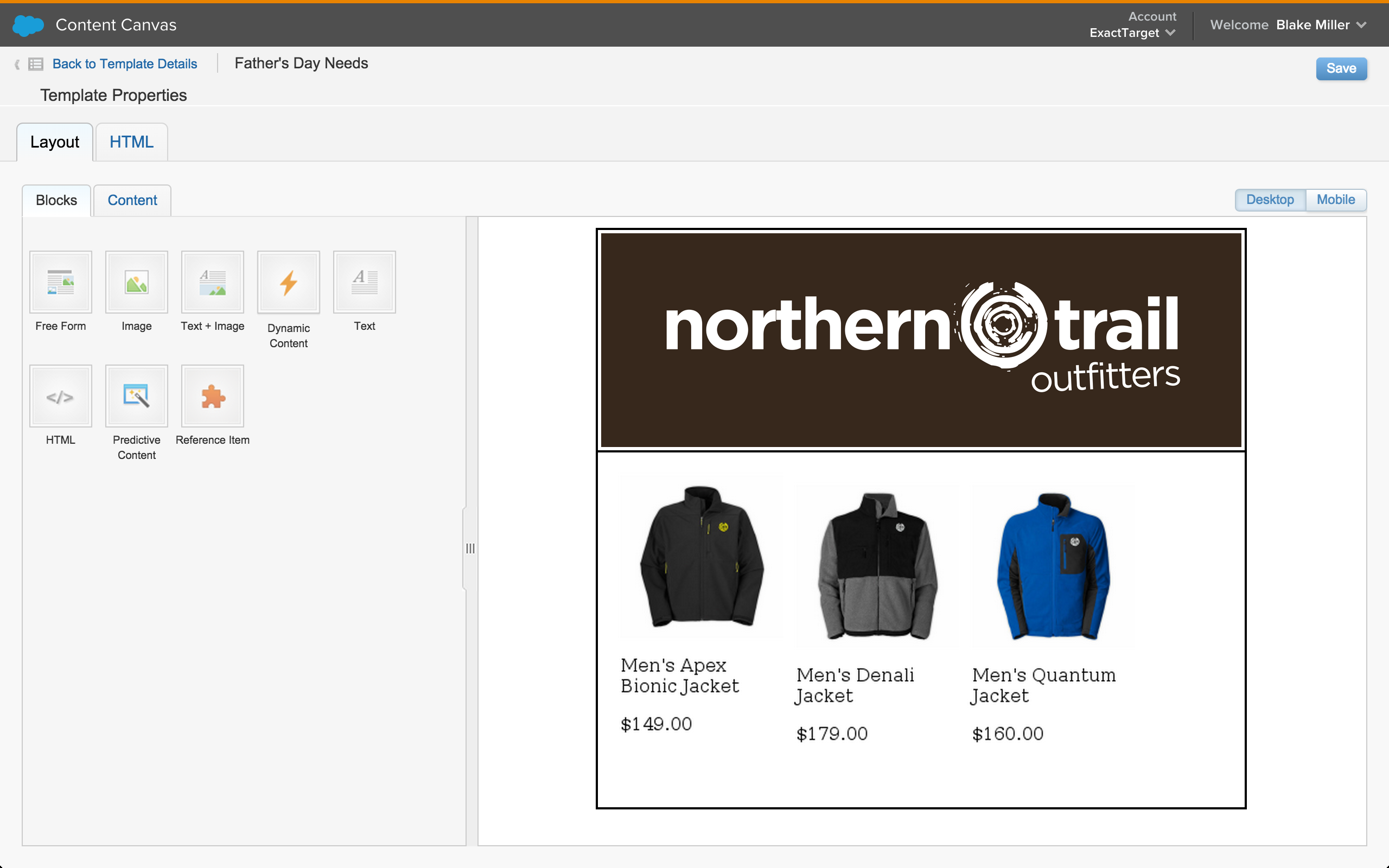Image resolution: width=1389 pixels, height=868 pixels.
Task: Expand Template Properties
Action: 113,95
